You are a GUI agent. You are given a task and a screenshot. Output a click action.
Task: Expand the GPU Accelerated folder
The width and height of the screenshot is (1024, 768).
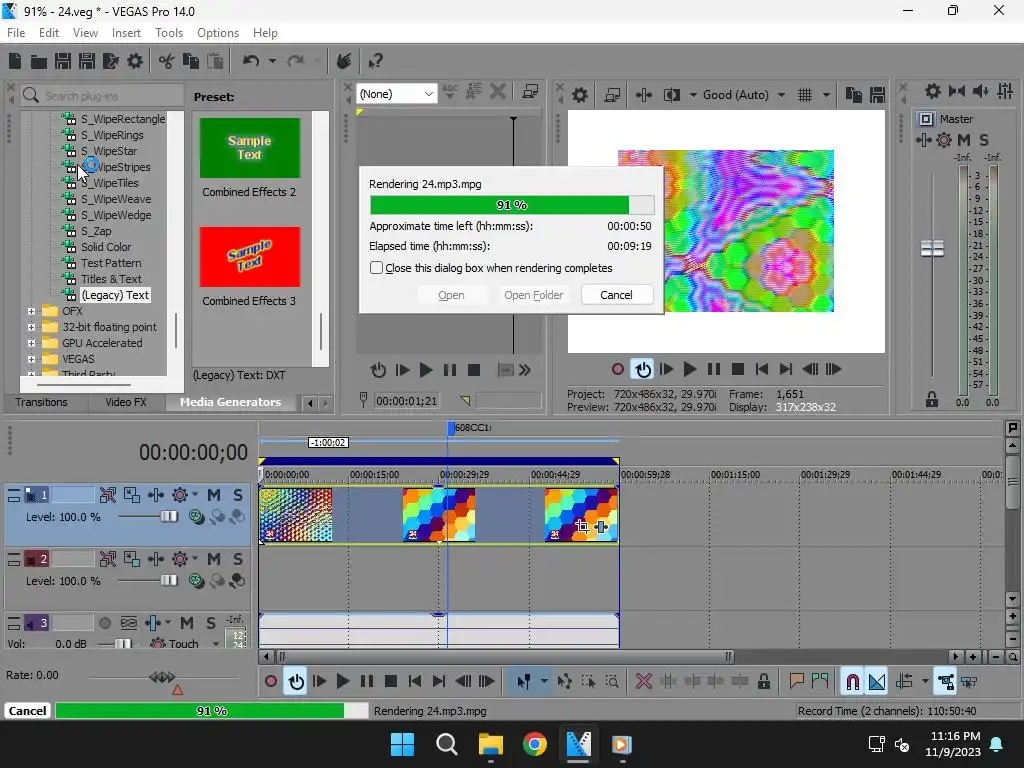click(31, 343)
